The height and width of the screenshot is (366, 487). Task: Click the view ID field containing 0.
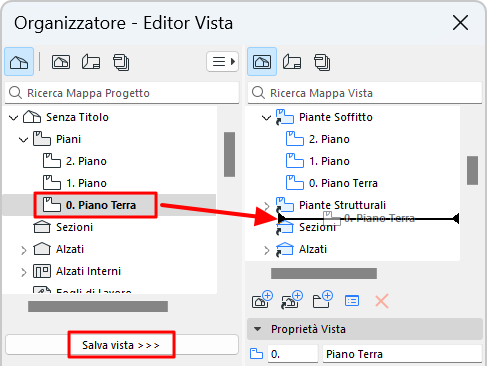click(293, 354)
